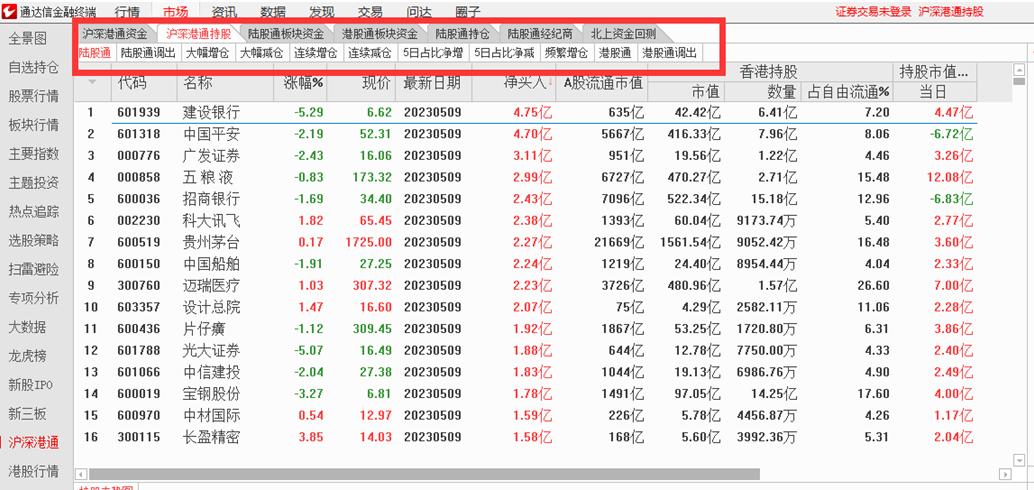Image resolution: width=1034 pixels, height=490 pixels.
Task: Select 港股通调出 sub-tab
Action: click(669, 53)
